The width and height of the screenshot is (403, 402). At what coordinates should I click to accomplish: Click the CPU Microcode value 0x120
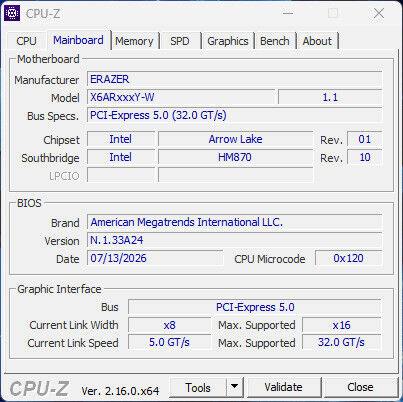click(x=348, y=258)
